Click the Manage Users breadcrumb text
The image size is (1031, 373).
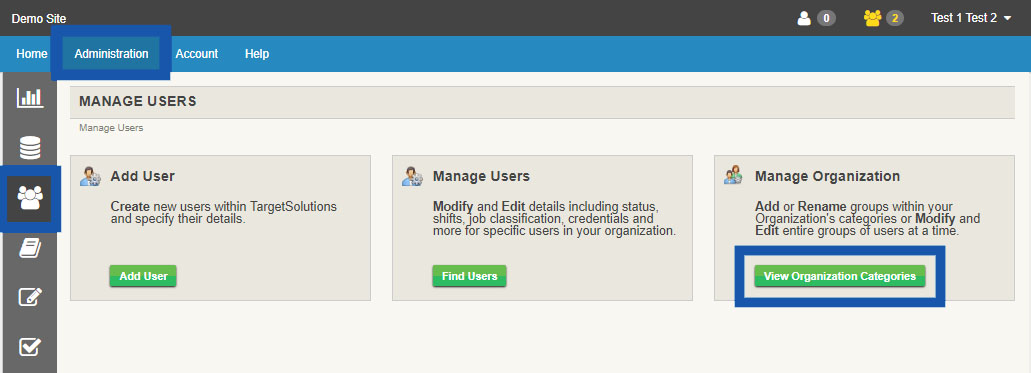[111, 128]
